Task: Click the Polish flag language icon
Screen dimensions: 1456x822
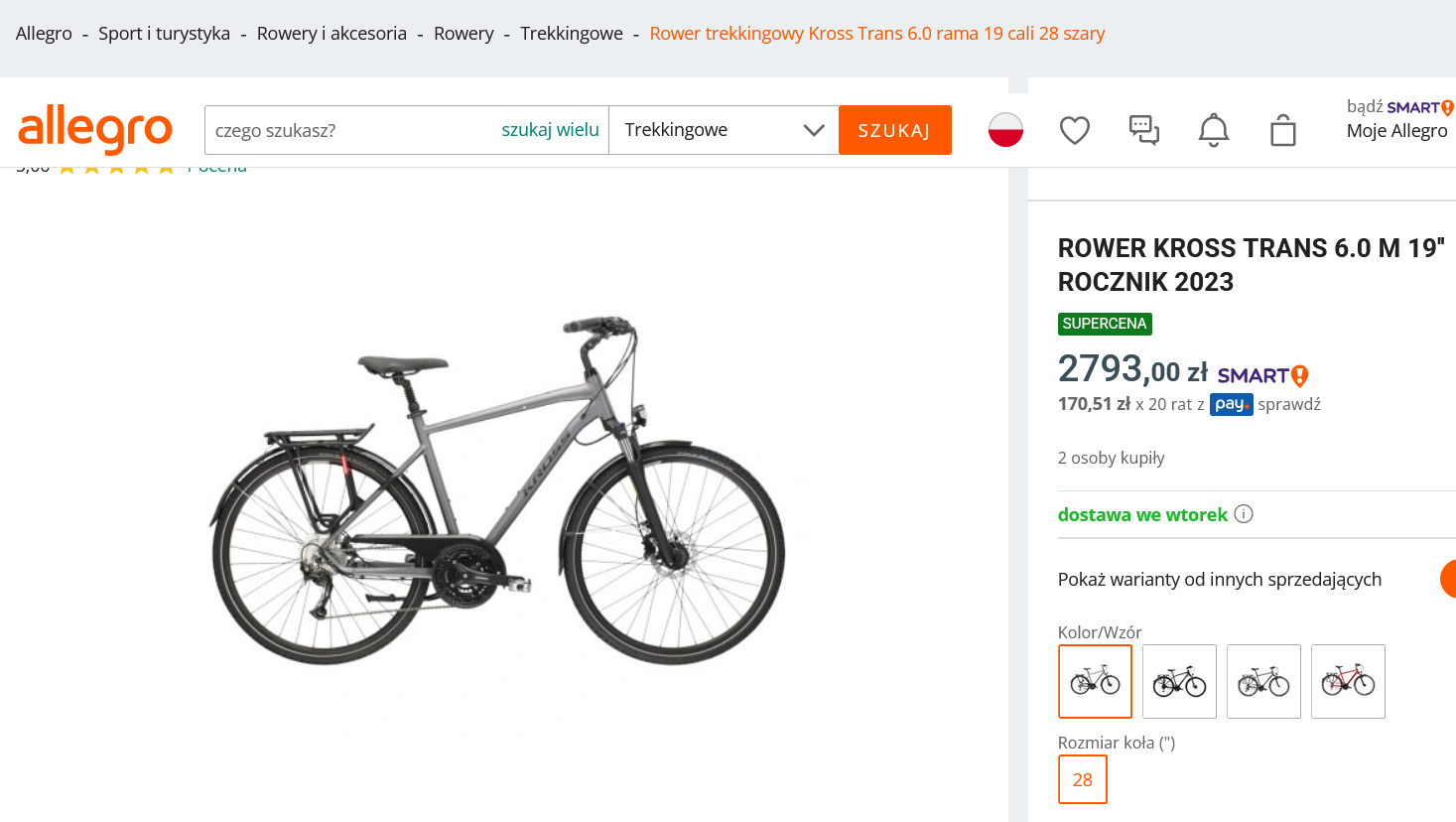Action: tap(1005, 130)
